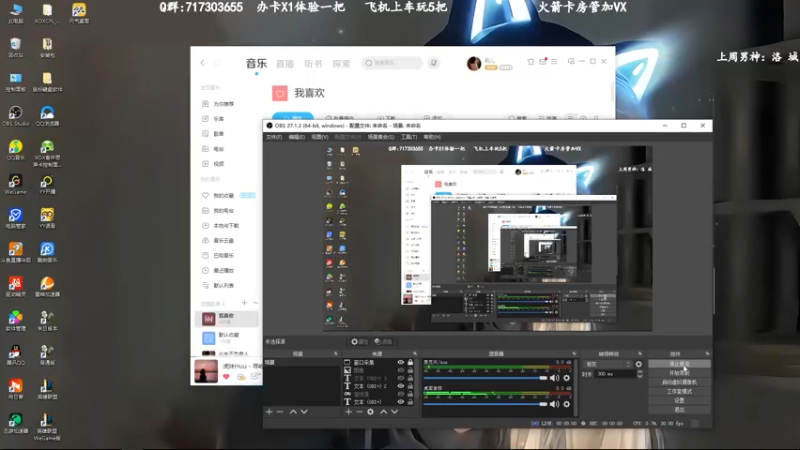Toggle visibility of 图像 source

pos(401,370)
